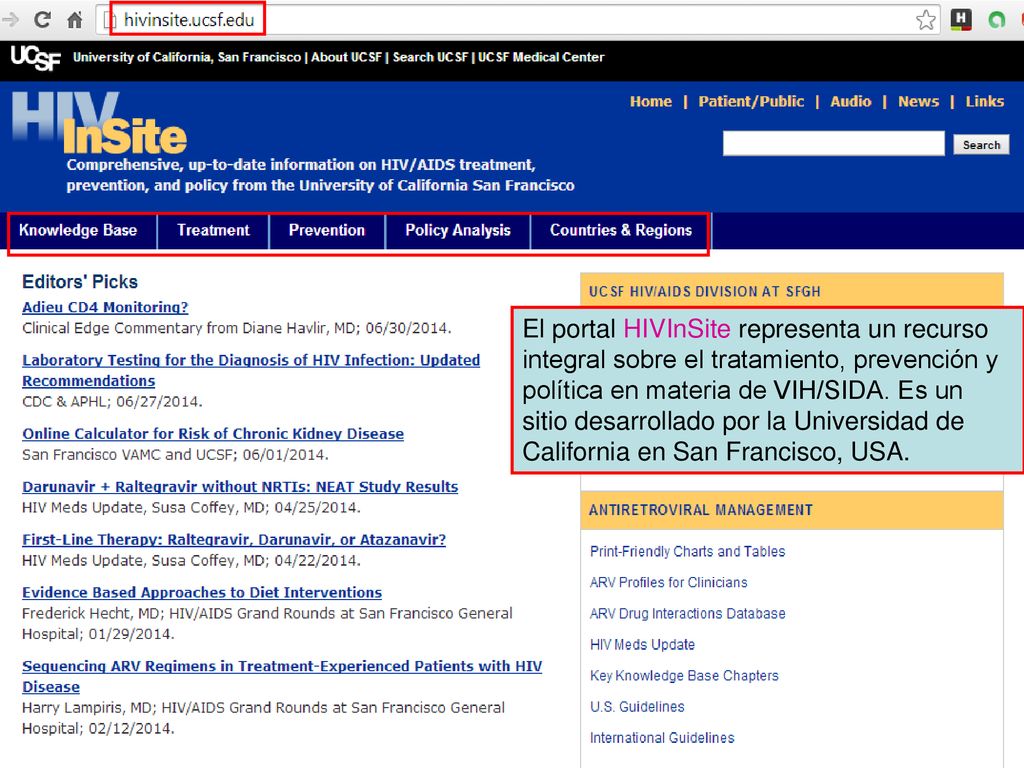Click the forward arrow in browser
Viewport: 1024px width, 768px height.
(10, 20)
